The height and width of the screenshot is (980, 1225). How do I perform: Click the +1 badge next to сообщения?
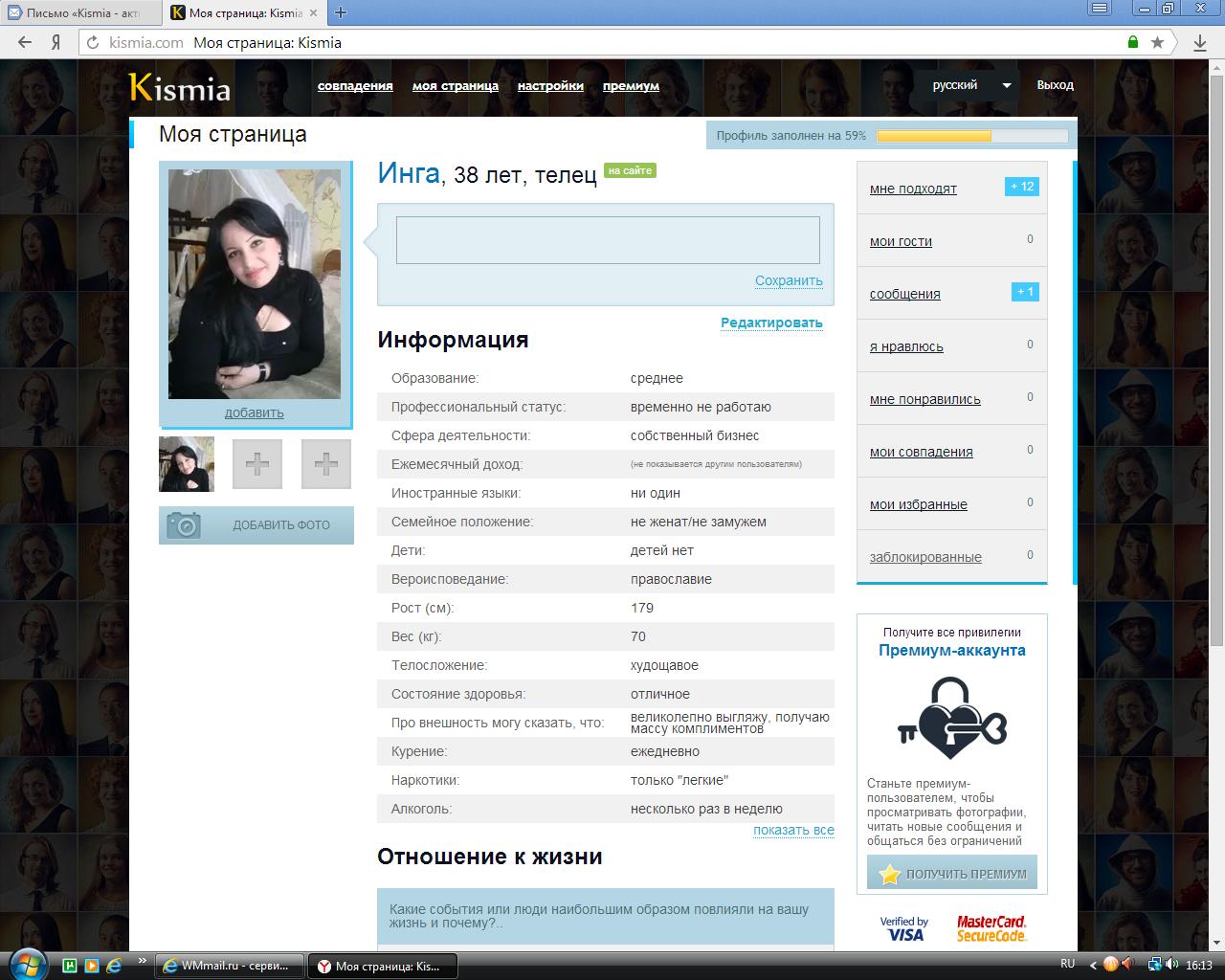click(1025, 291)
